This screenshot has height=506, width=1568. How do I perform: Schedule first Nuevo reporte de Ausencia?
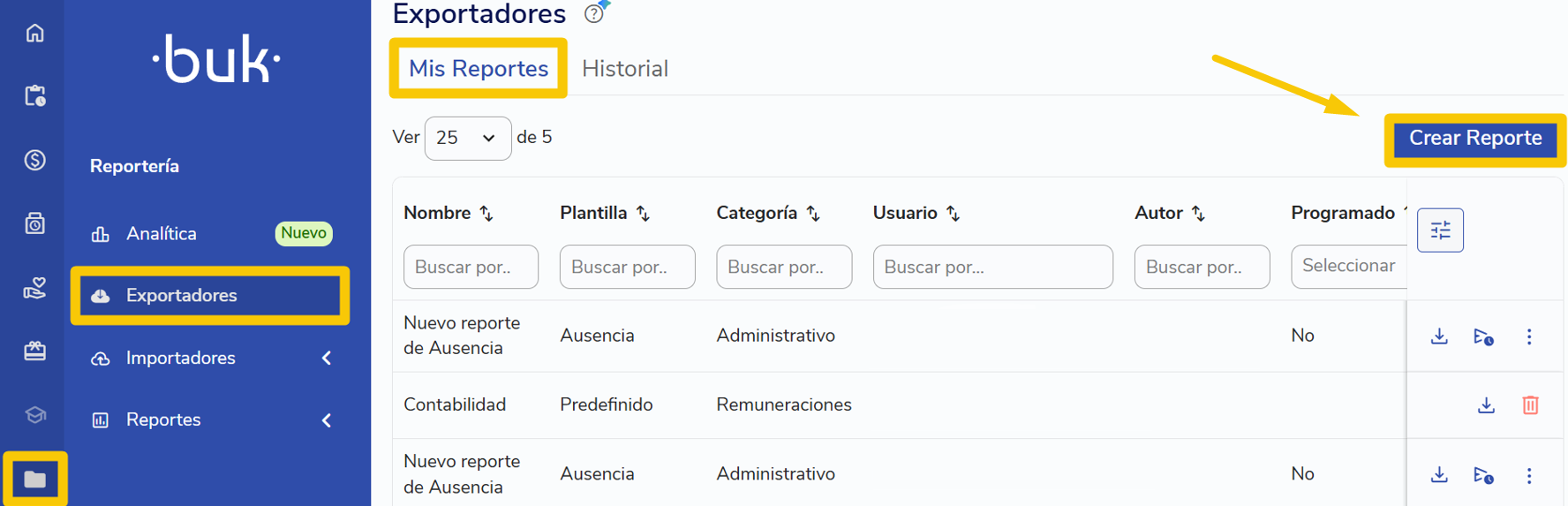tap(1483, 336)
